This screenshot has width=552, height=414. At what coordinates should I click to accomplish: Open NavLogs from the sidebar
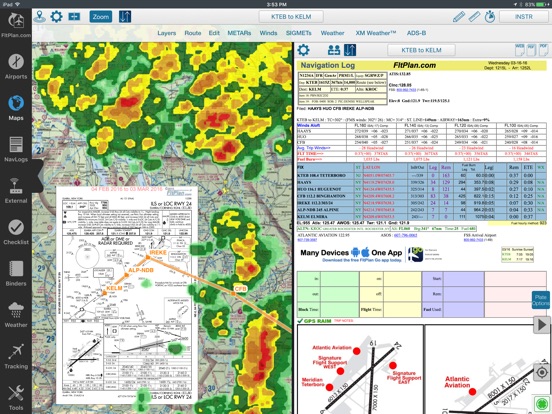click(x=16, y=149)
